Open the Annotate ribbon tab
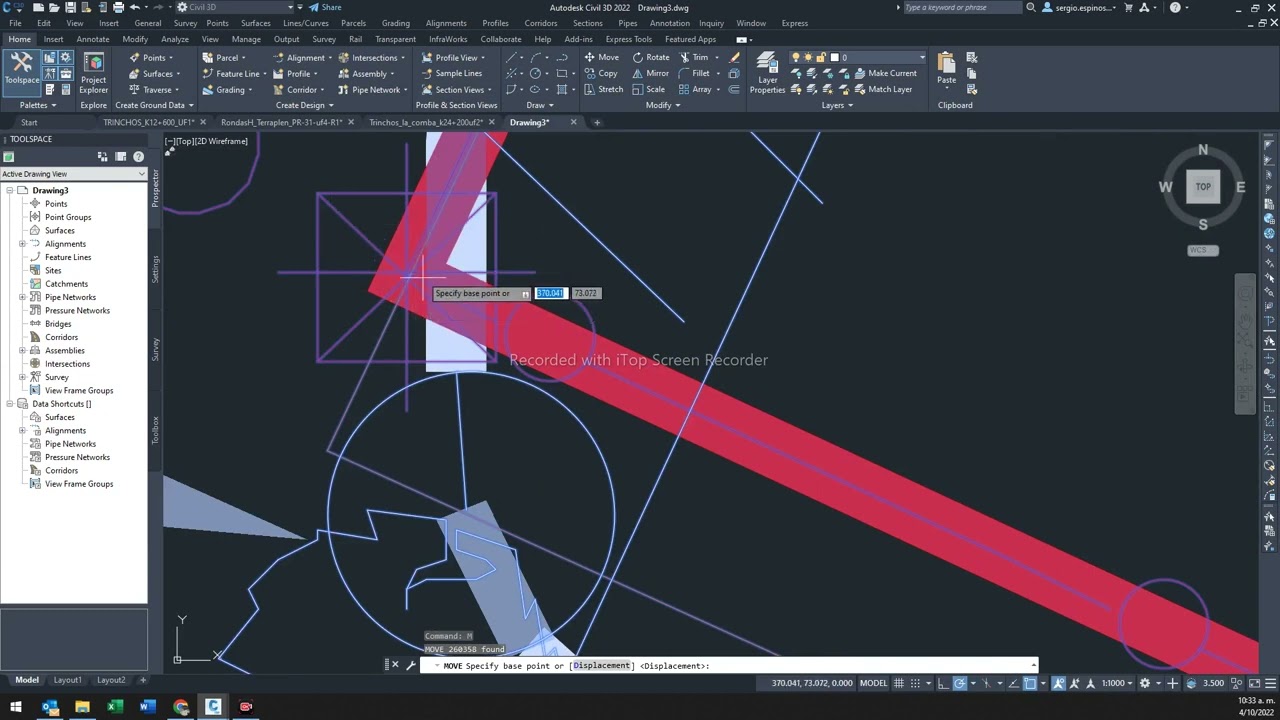The width and height of the screenshot is (1280, 720). pyautogui.click(x=93, y=39)
